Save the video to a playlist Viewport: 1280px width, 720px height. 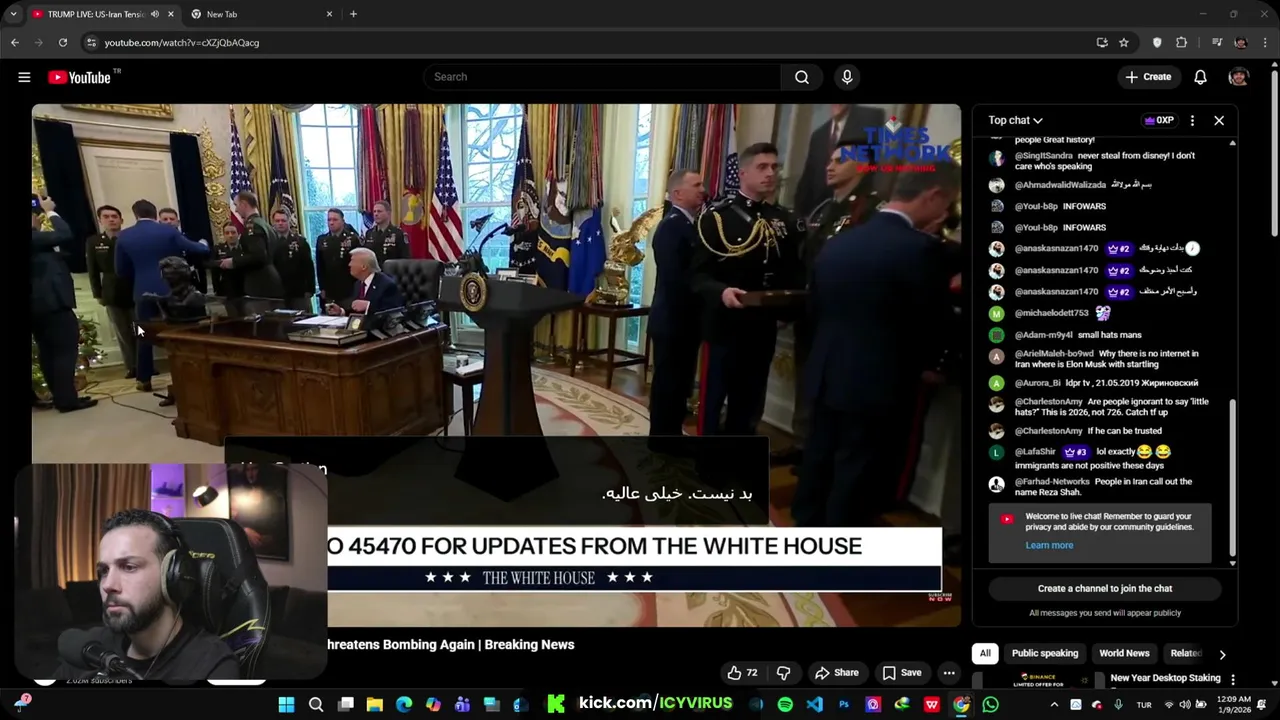[x=901, y=672]
